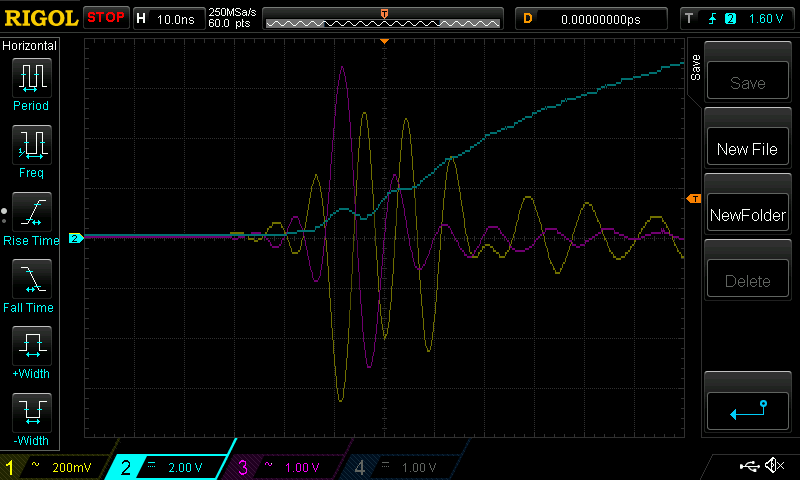
Task: Select the Freq measurement icon
Action: pyautogui.click(x=32, y=144)
